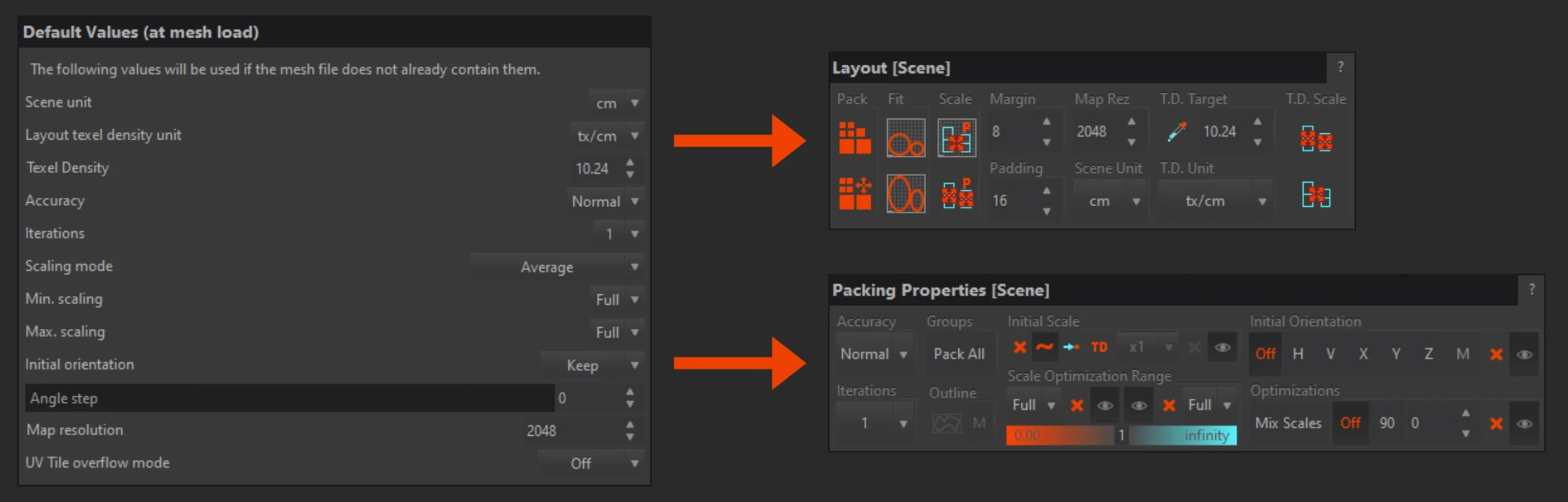Select H in Initial Orientation
This screenshot has width=1568, height=502.
[x=1298, y=354]
